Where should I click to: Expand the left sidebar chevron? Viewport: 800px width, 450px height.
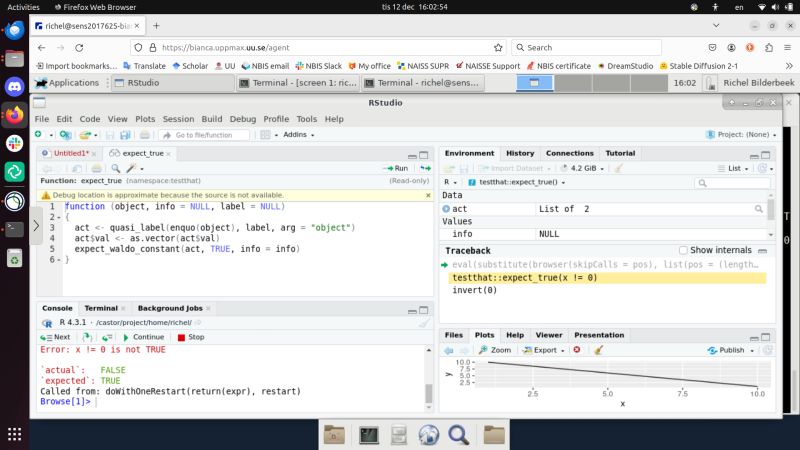36,226
